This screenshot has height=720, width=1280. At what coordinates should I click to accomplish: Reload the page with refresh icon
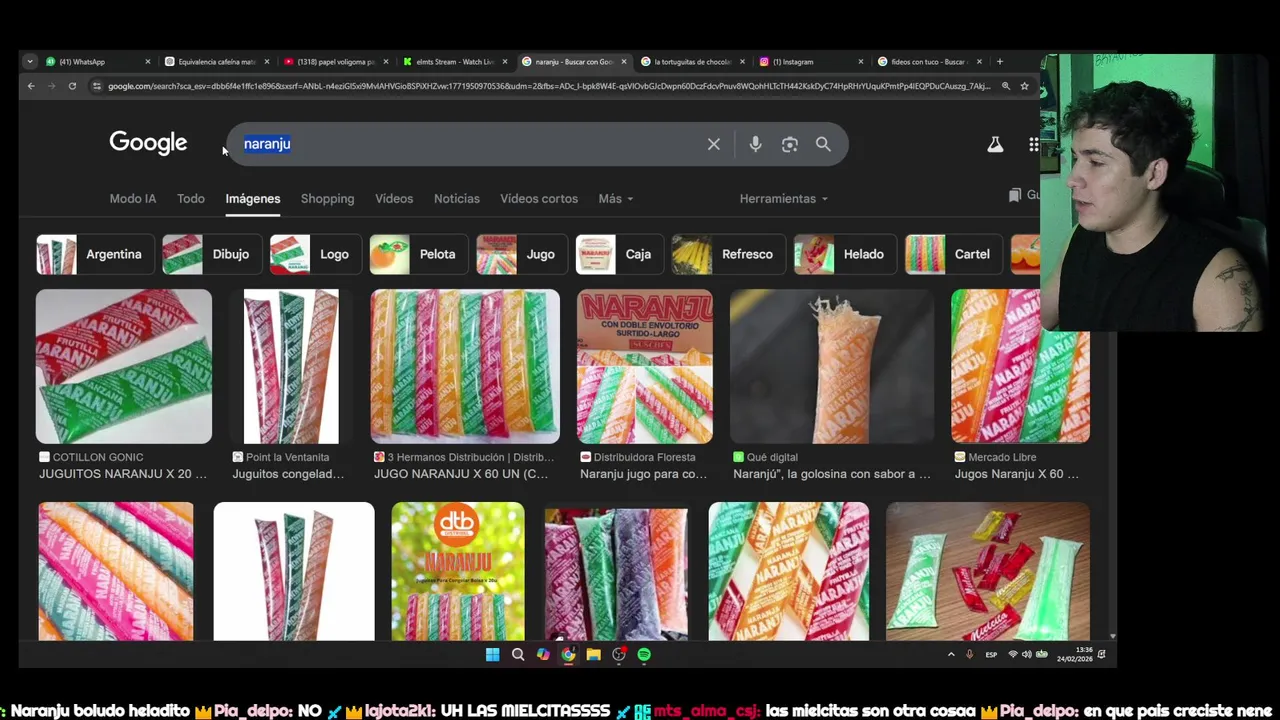click(72, 86)
